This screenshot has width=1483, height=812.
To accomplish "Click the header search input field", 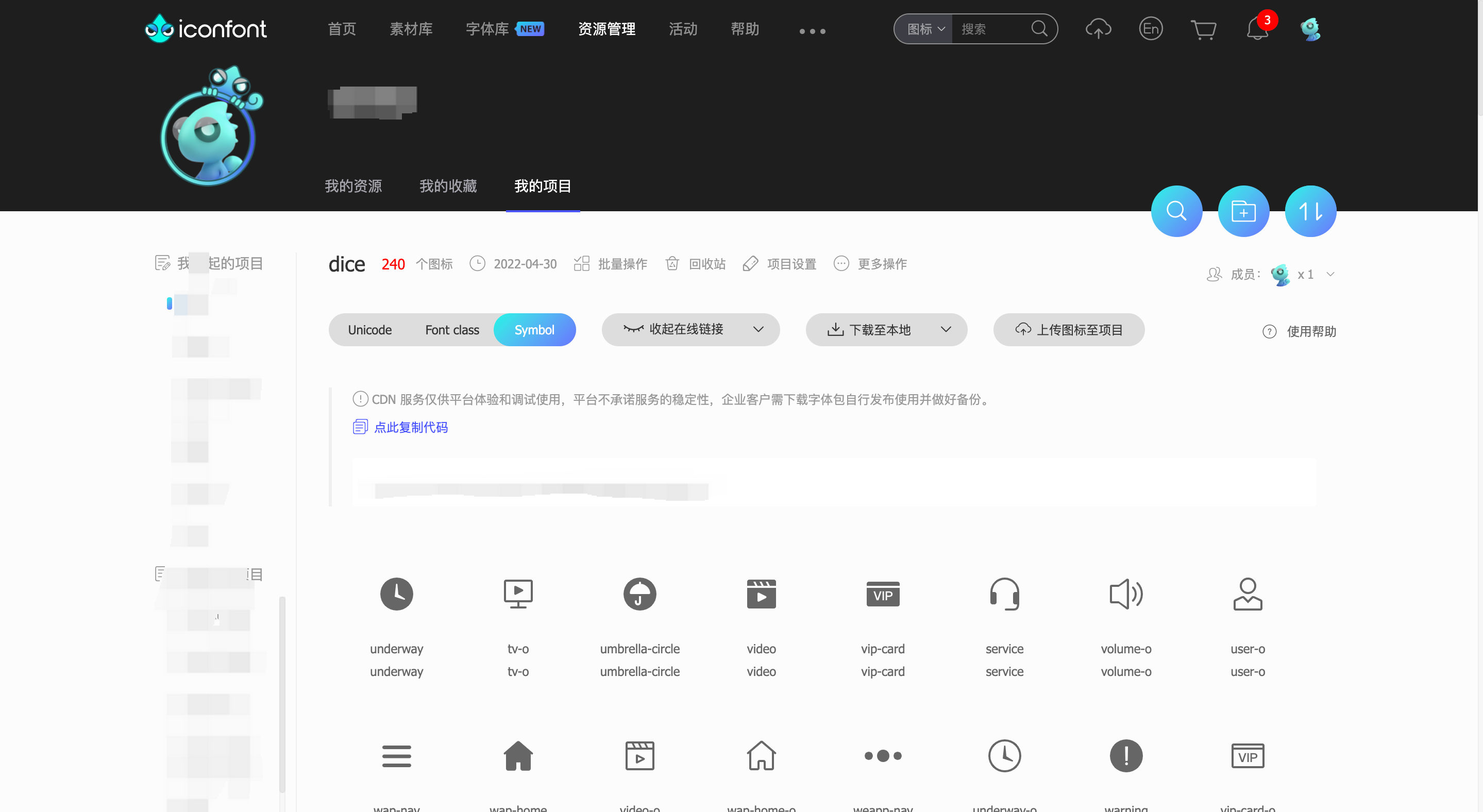I will (991, 29).
